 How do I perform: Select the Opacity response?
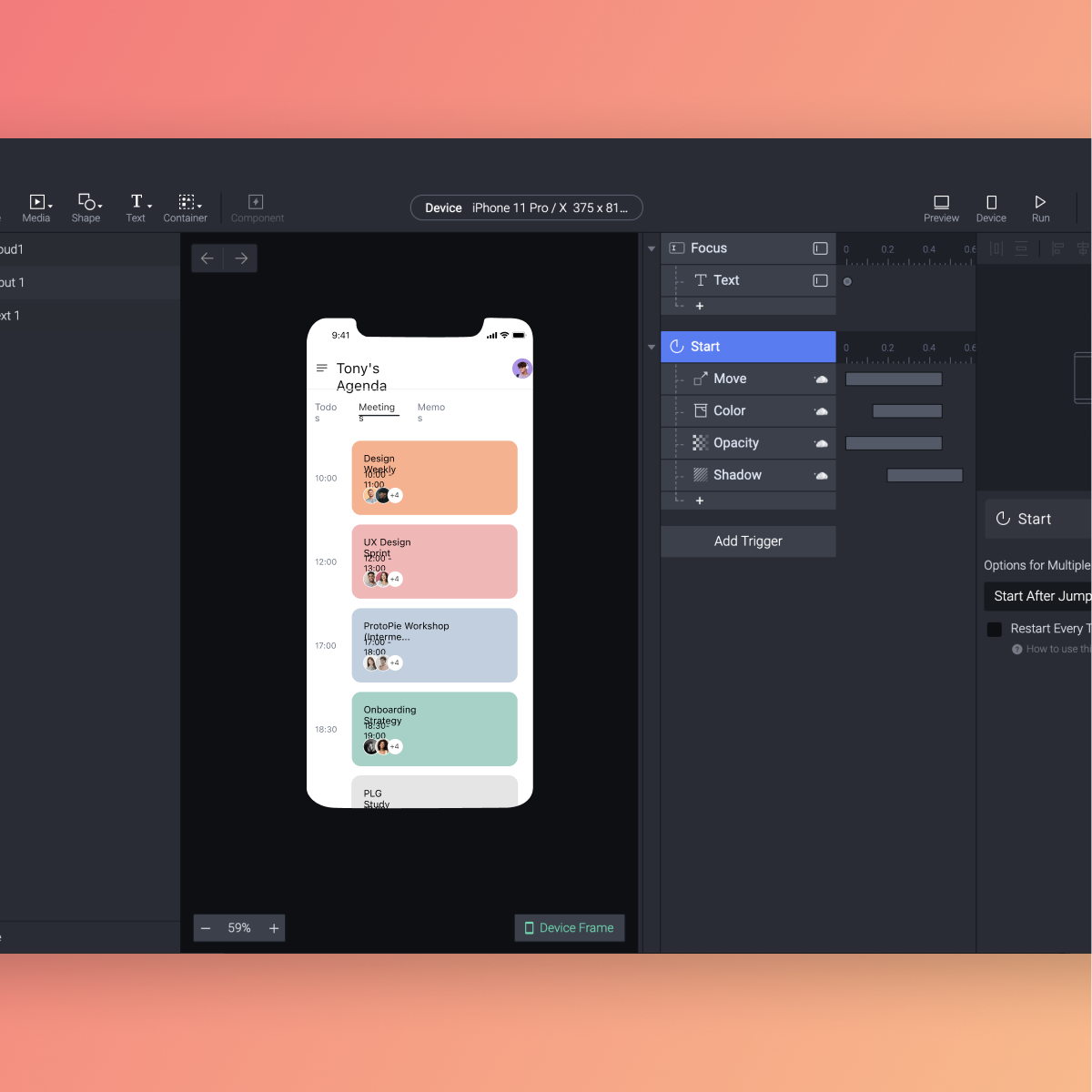748,443
